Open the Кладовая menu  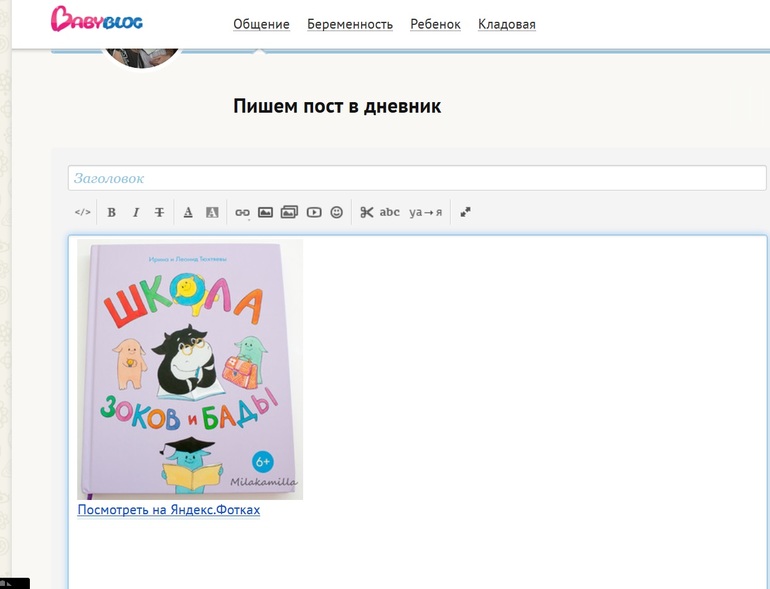pyautogui.click(x=506, y=24)
